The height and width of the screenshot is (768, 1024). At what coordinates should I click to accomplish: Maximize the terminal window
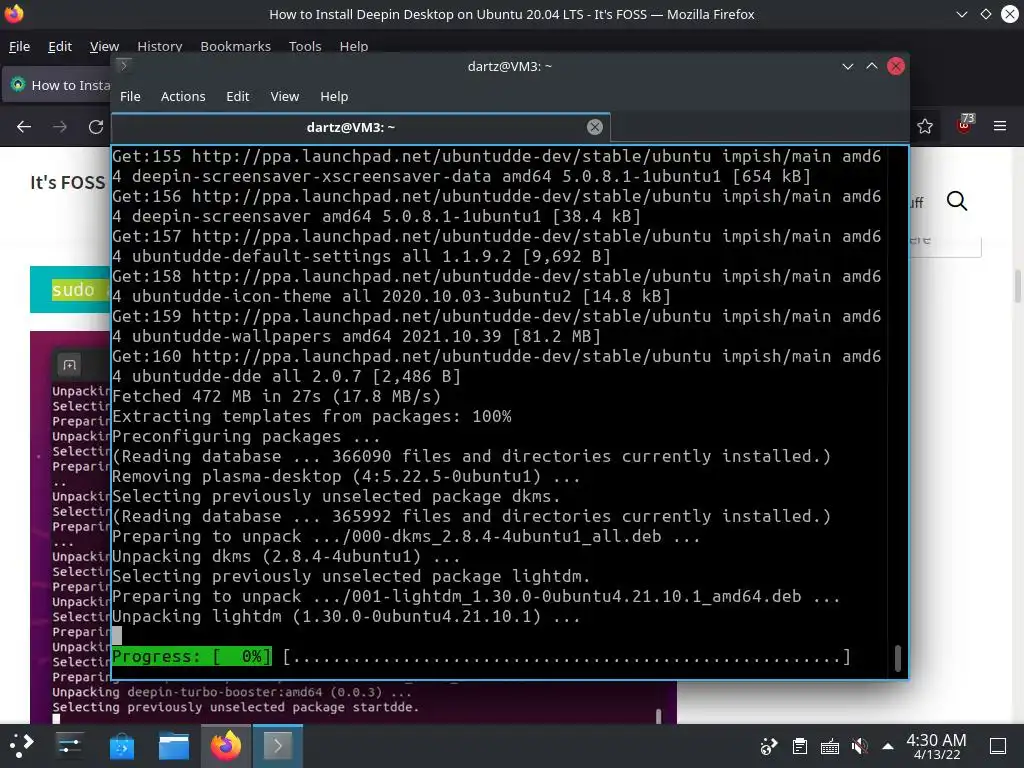pyautogui.click(x=871, y=66)
